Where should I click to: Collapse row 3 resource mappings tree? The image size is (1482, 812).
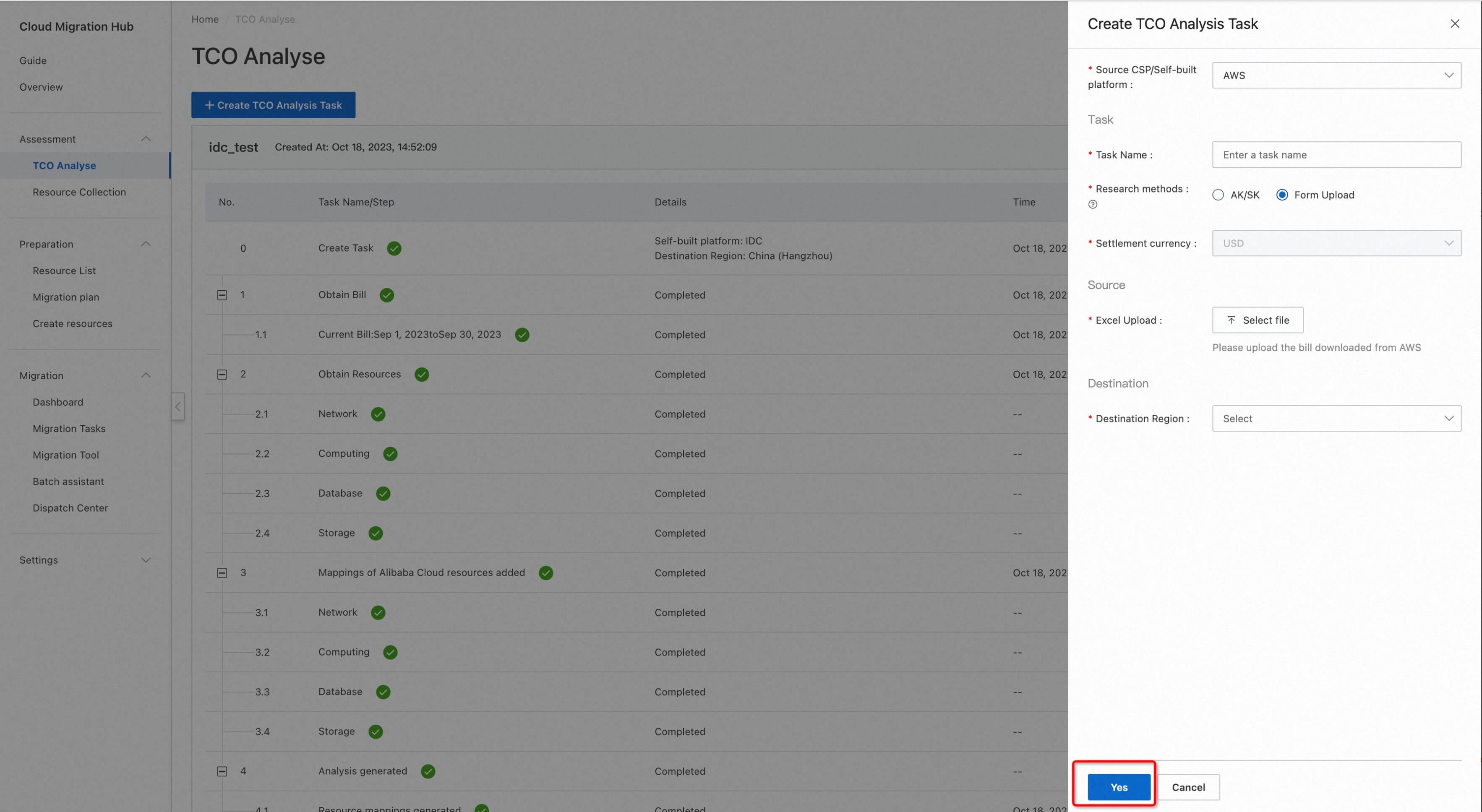pyautogui.click(x=222, y=573)
